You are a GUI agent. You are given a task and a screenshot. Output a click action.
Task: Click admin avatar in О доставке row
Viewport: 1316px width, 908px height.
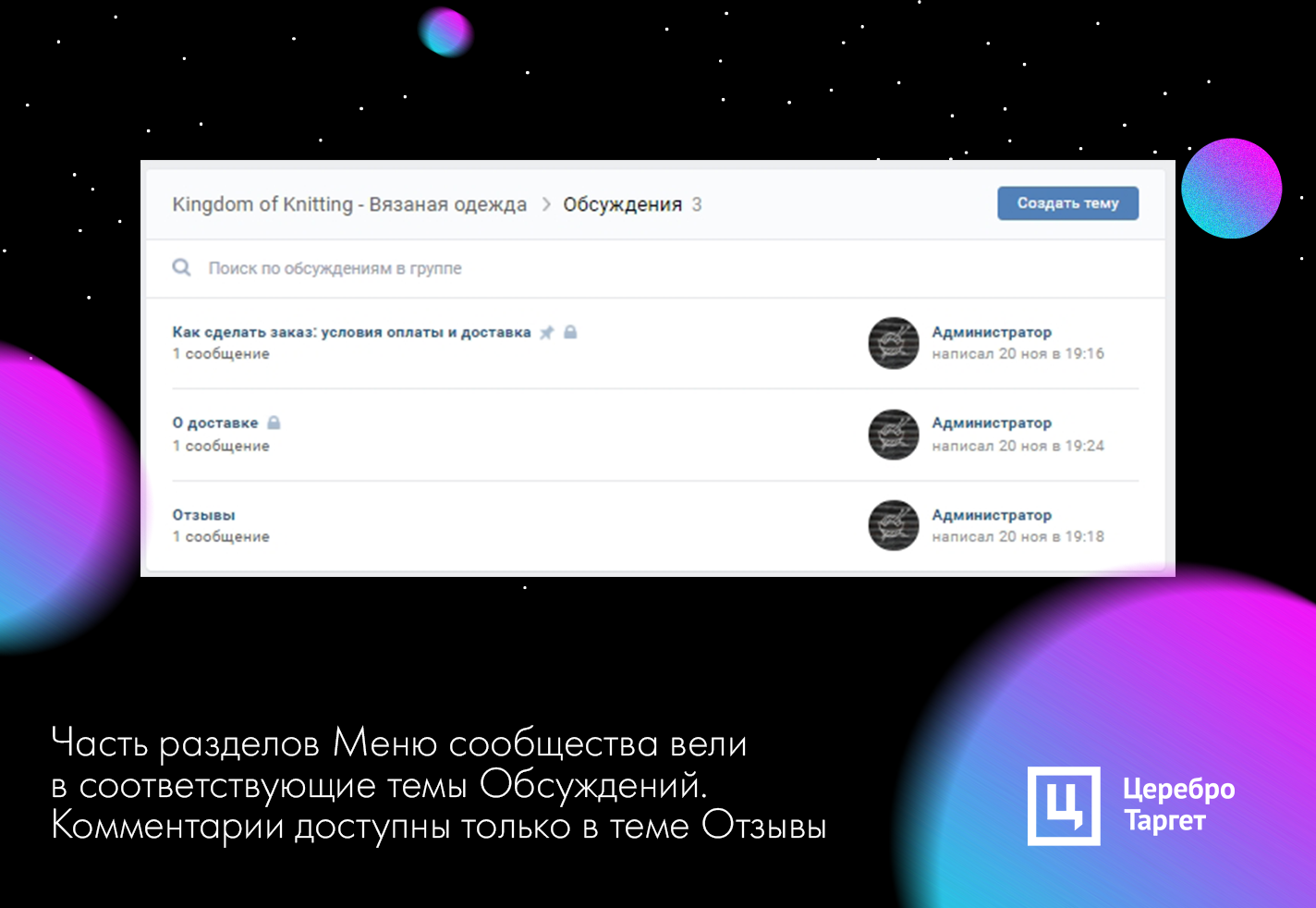[x=894, y=435]
